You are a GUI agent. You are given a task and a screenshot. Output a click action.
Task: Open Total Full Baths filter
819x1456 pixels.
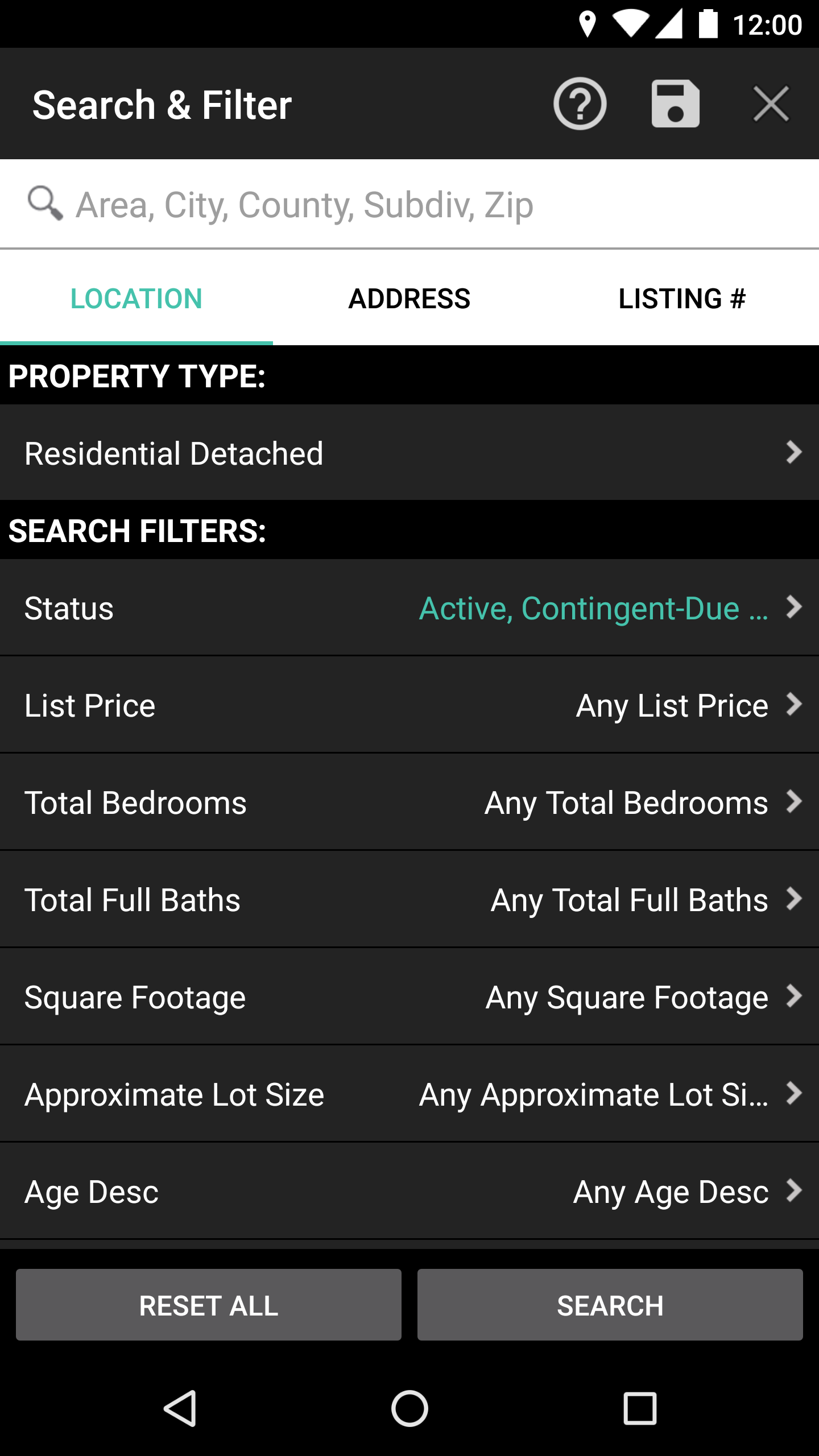coord(409,899)
